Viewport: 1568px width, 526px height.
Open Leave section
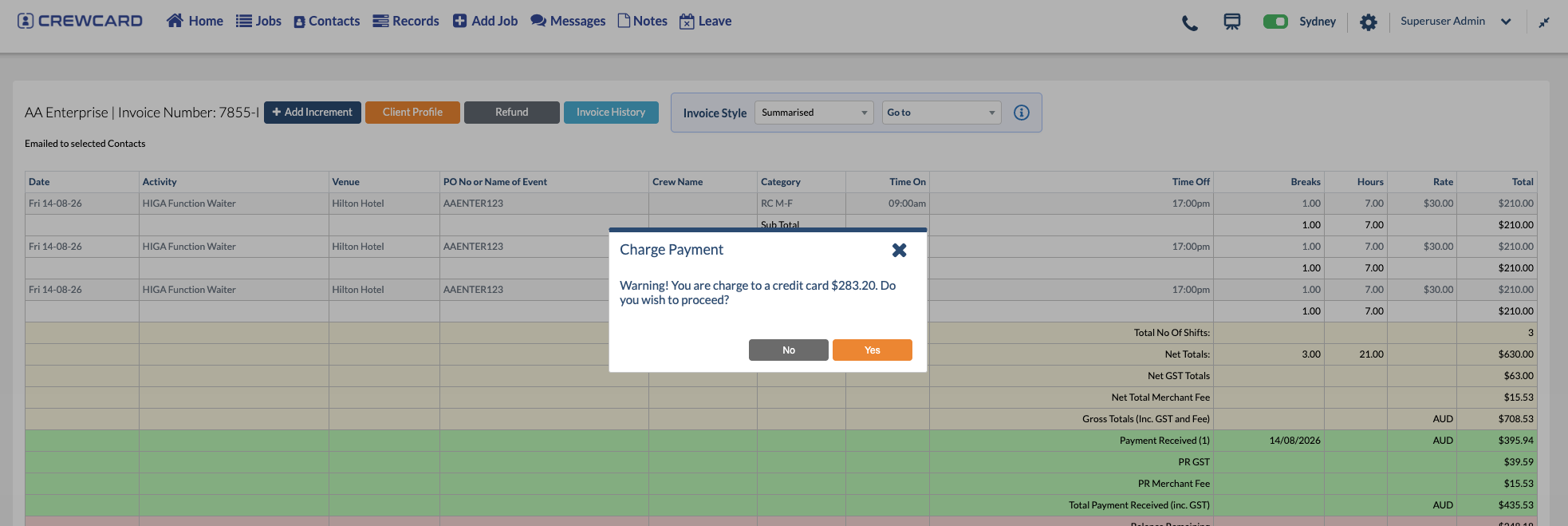[706, 21]
